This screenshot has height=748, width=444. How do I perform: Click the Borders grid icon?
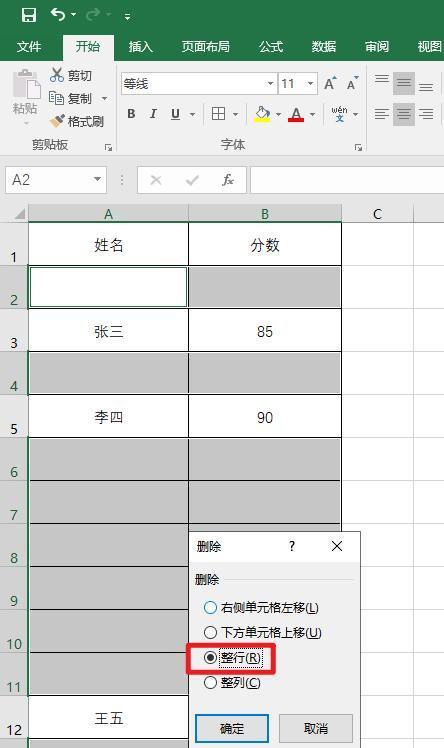click(x=218, y=114)
